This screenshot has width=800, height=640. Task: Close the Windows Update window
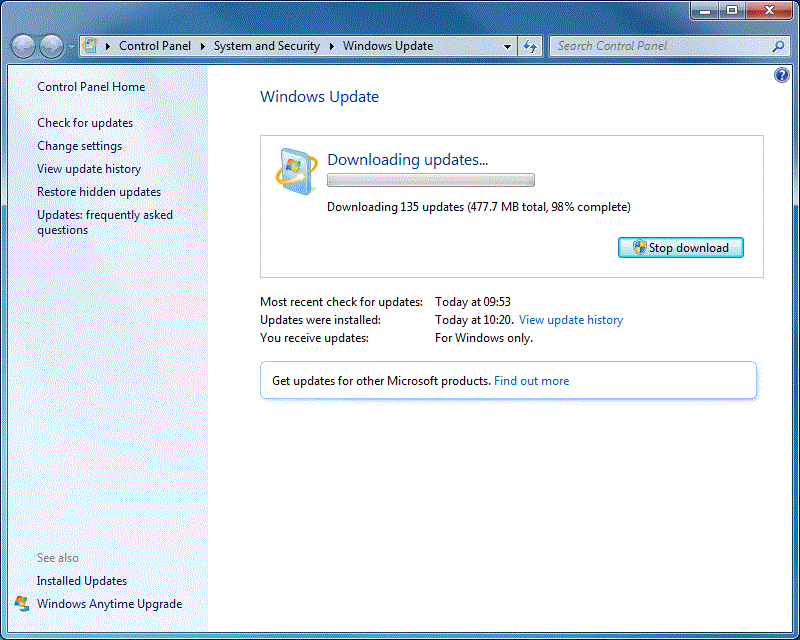[x=769, y=10]
